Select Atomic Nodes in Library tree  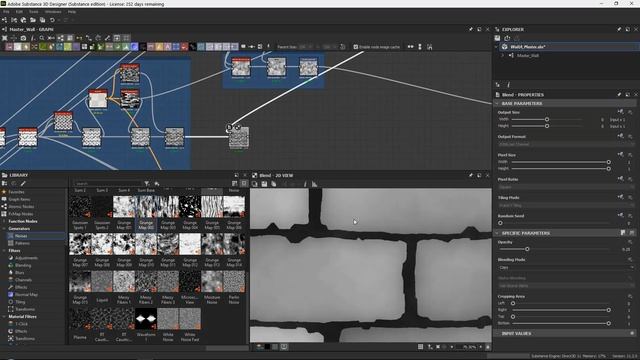(x=21, y=207)
